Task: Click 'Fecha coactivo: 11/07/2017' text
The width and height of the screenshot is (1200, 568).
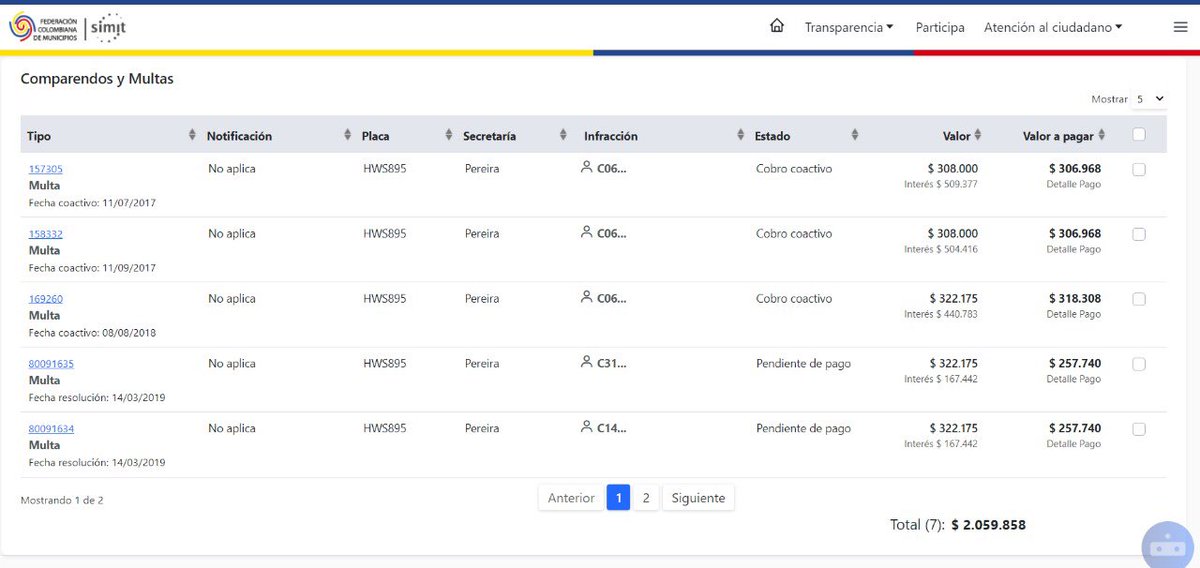Action: (x=92, y=203)
